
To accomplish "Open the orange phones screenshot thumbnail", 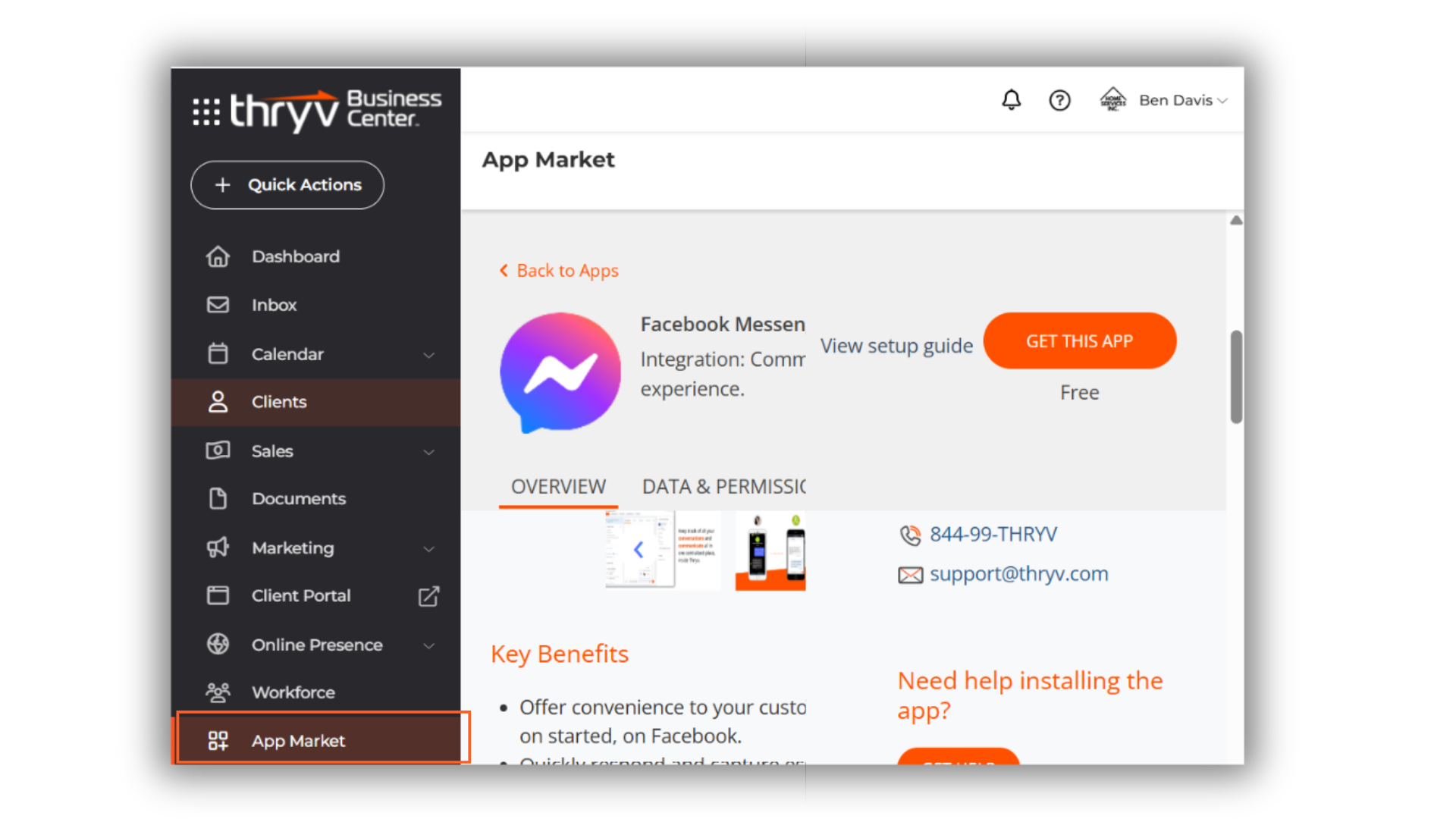I will tap(770, 551).
